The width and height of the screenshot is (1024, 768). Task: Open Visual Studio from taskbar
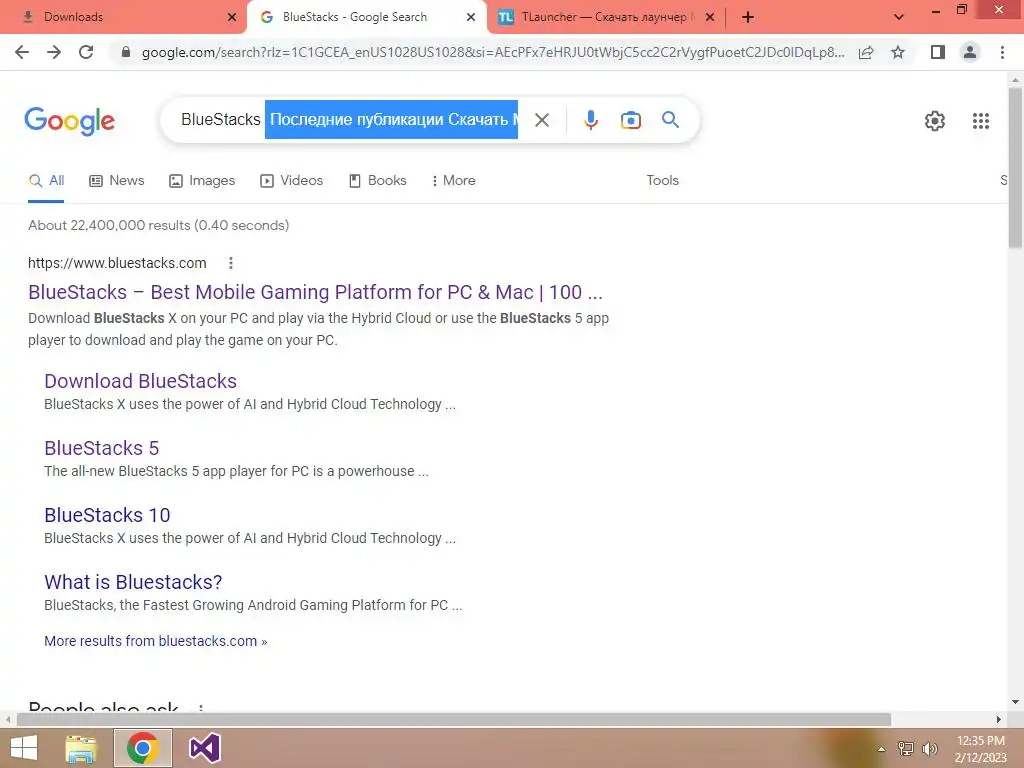[x=204, y=748]
